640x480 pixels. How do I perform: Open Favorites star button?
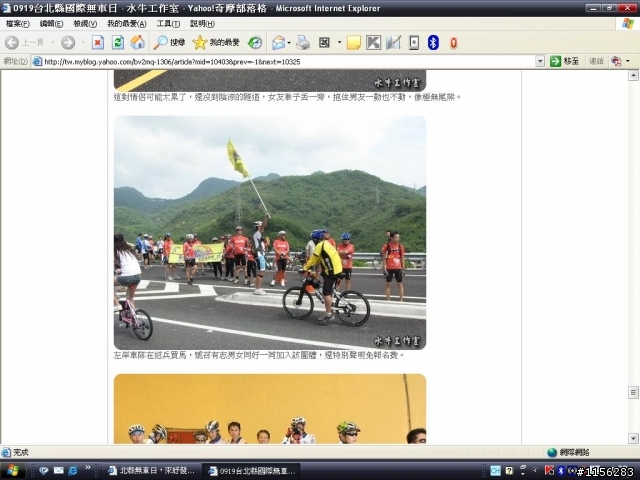pos(216,42)
